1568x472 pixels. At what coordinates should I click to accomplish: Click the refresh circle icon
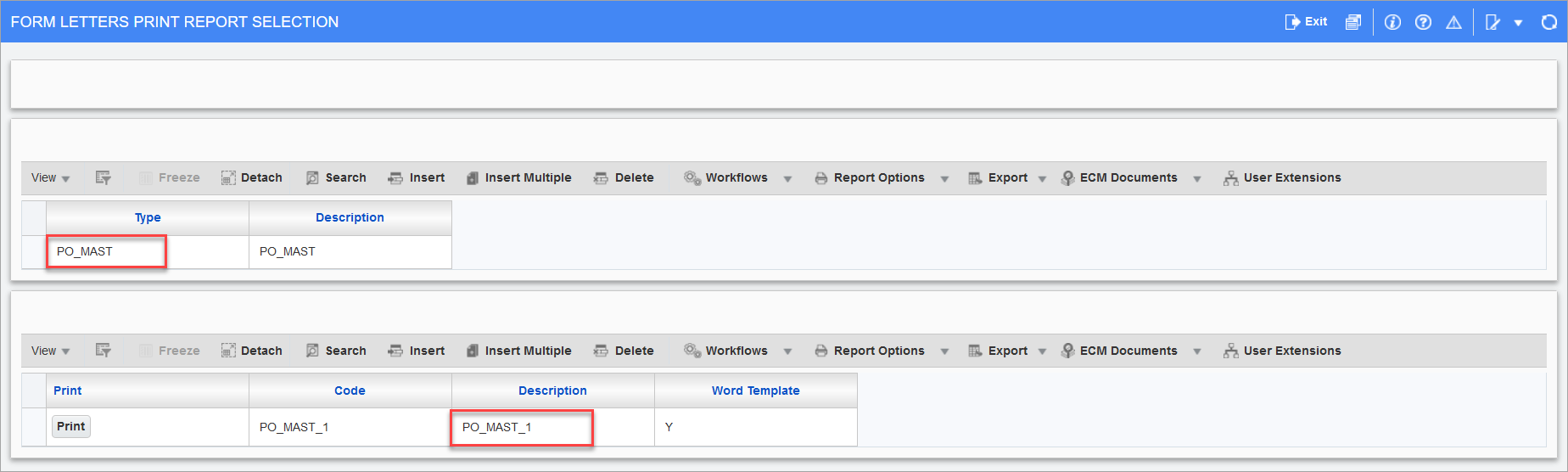1548,22
